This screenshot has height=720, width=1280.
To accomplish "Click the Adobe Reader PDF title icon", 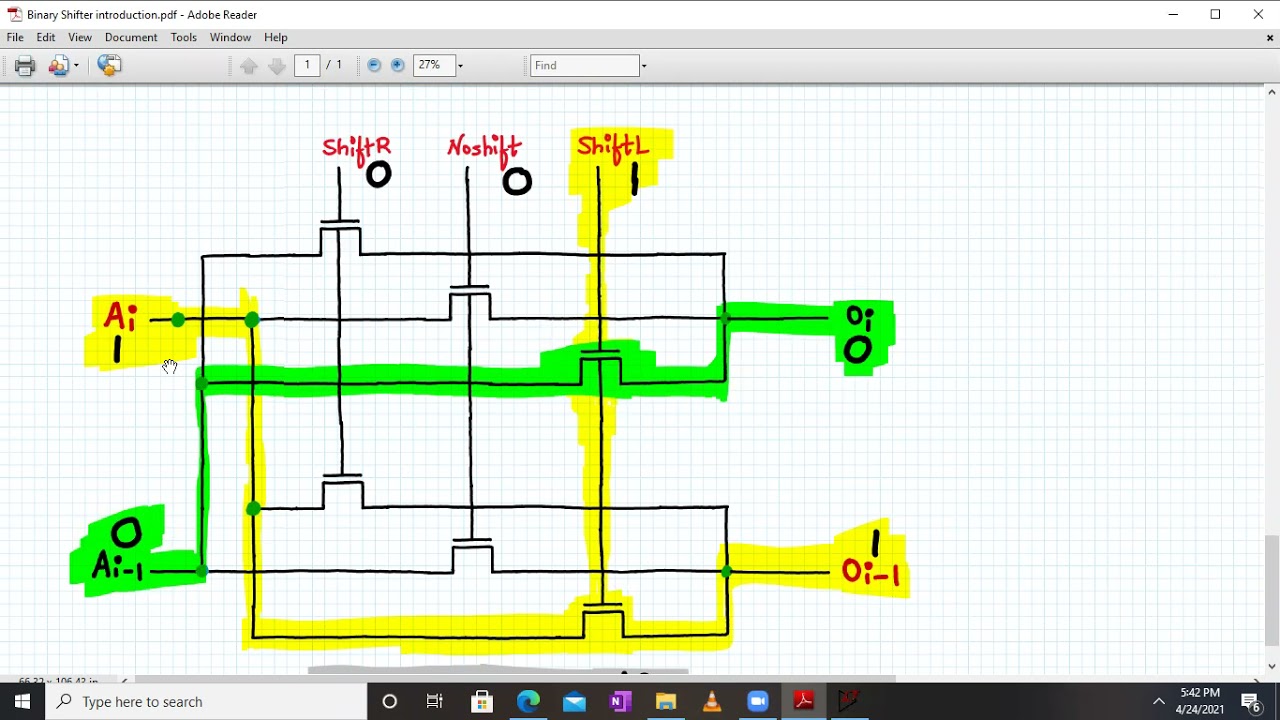I will (14, 14).
